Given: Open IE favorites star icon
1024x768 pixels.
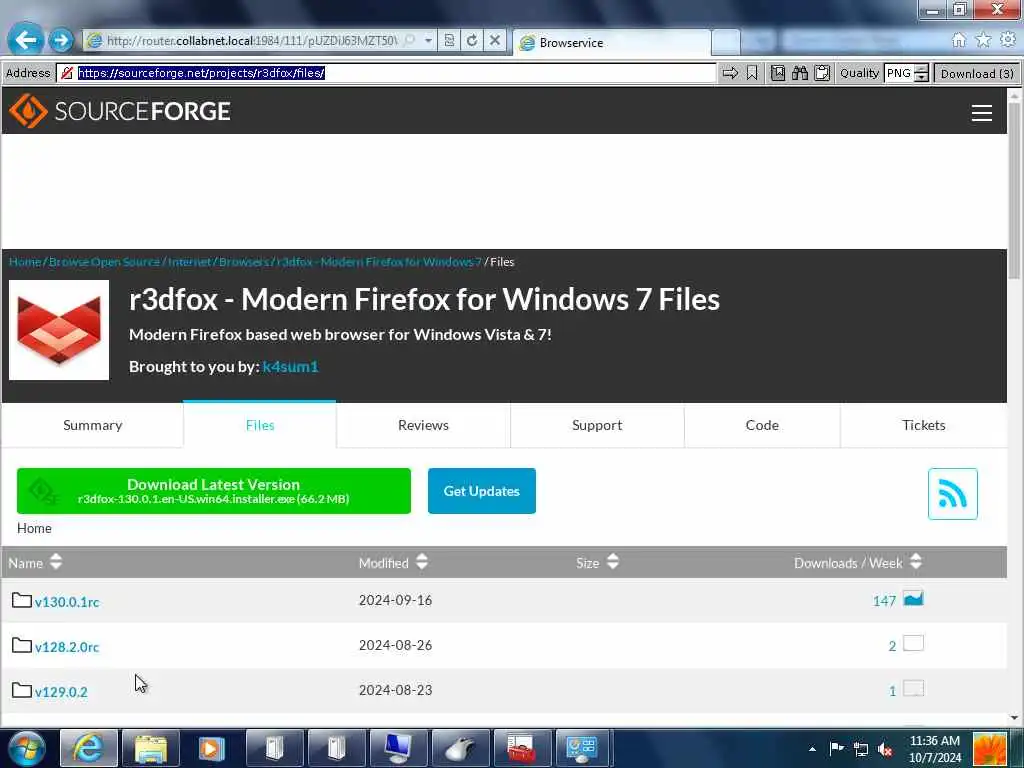Looking at the screenshot, I should pos(983,40).
